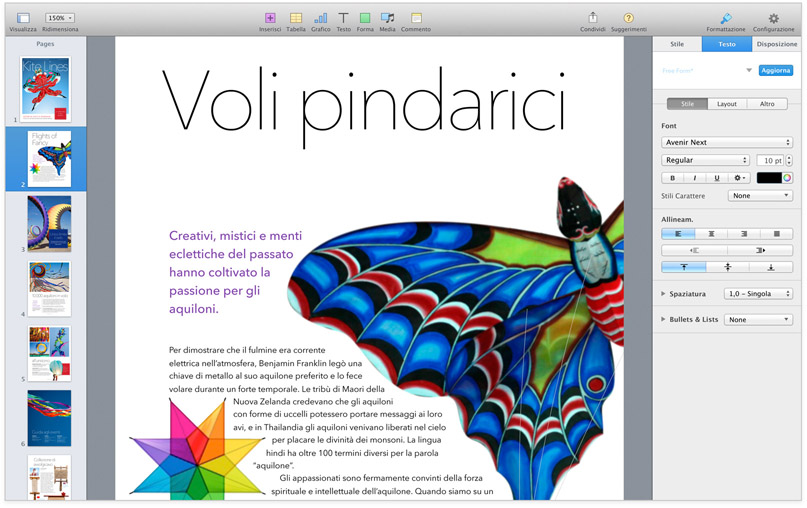Insert a table with Tabella icon

296,19
